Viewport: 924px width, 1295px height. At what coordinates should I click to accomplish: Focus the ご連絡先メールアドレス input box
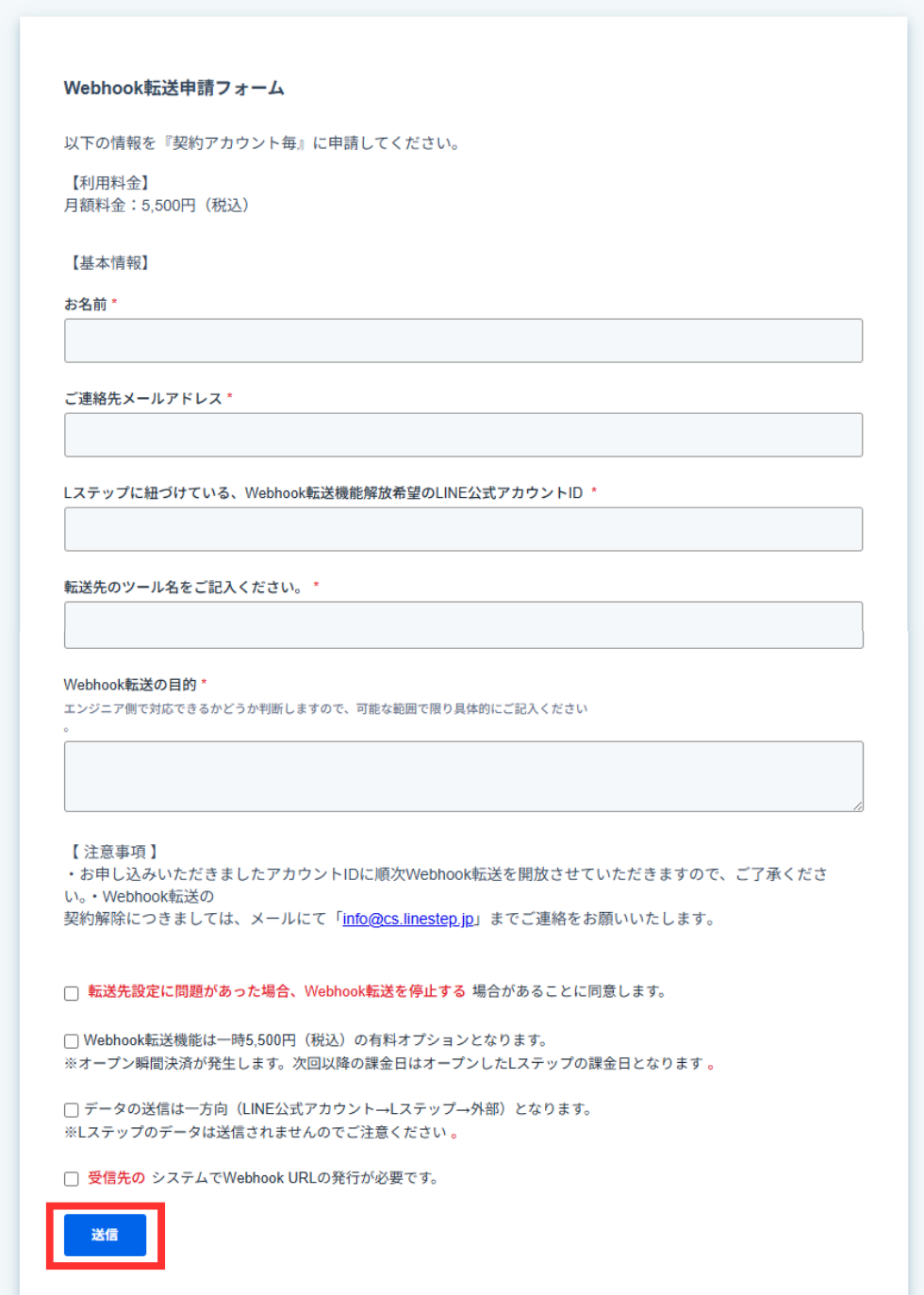(463, 435)
